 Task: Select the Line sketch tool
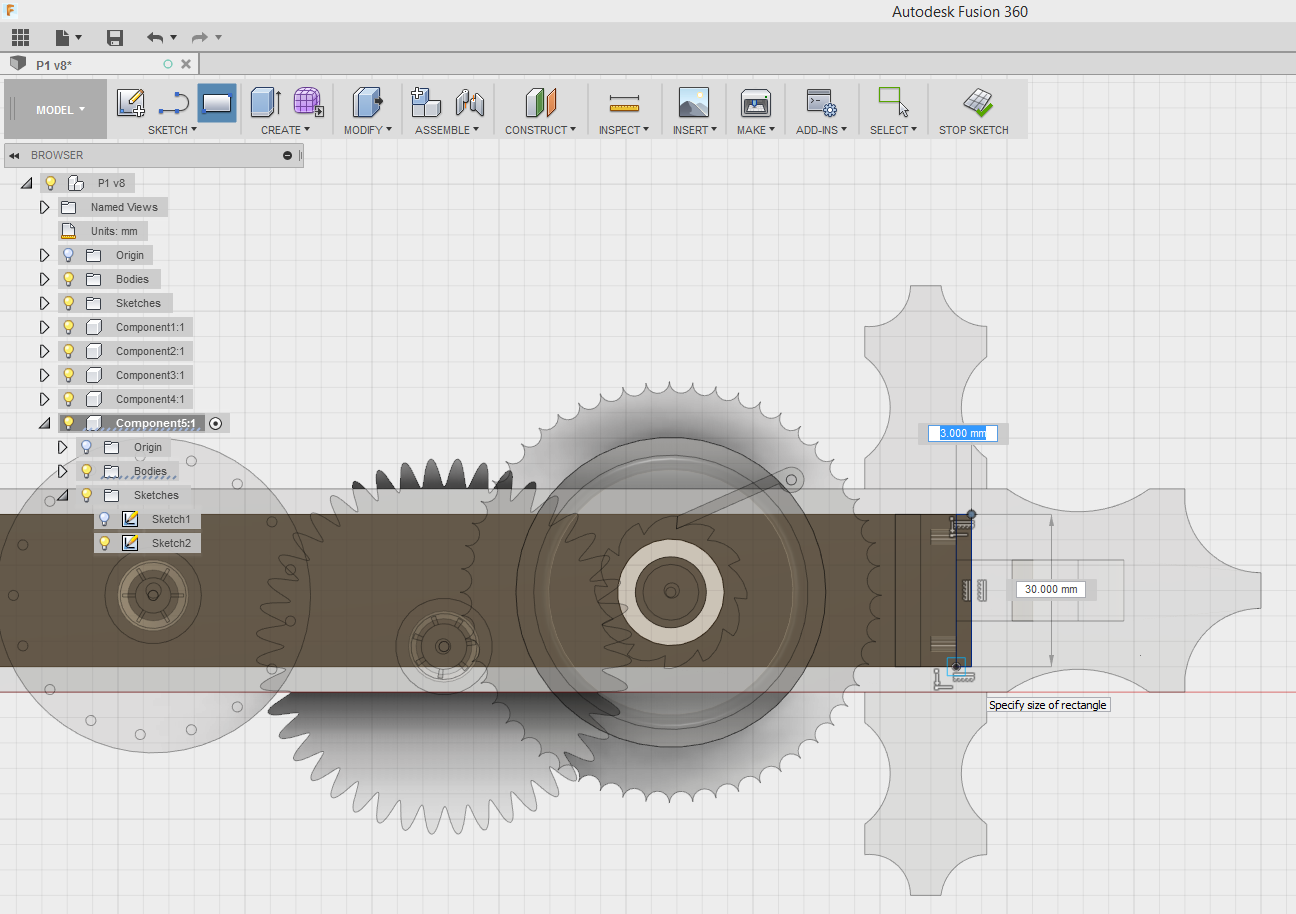pyautogui.click(x=174, y=102)
